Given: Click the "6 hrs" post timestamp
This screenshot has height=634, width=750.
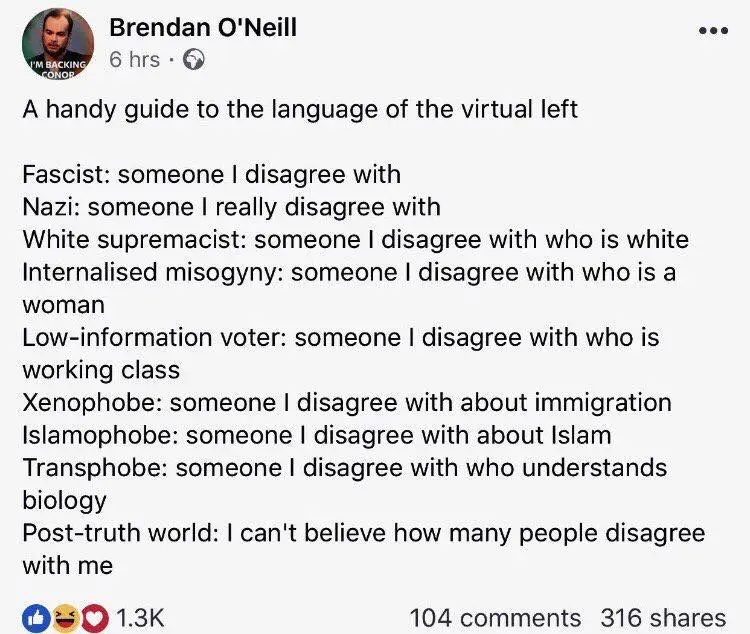Looking at the screenshot, I should (134, 60).
